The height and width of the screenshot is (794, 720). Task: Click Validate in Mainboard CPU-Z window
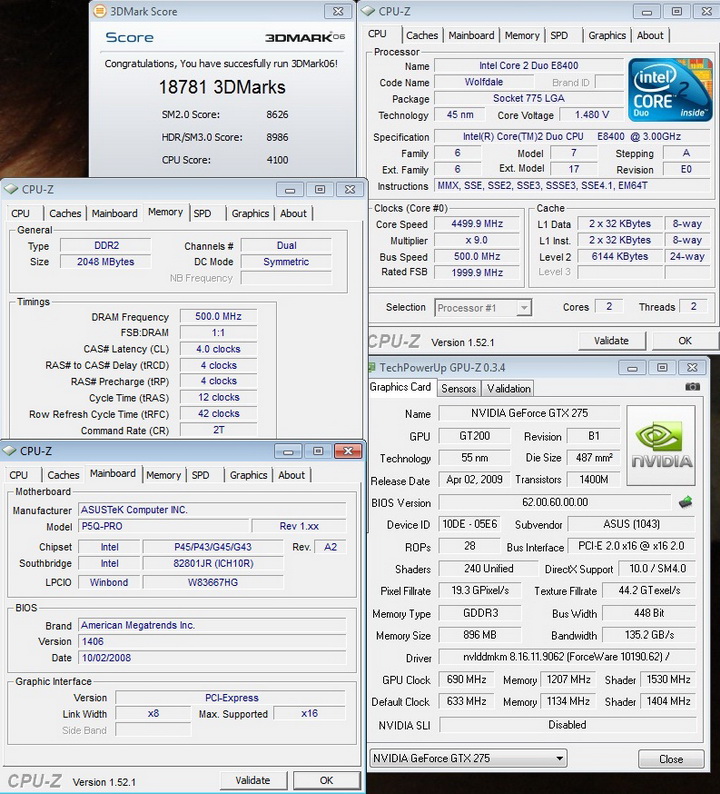[x=253, y=780]
